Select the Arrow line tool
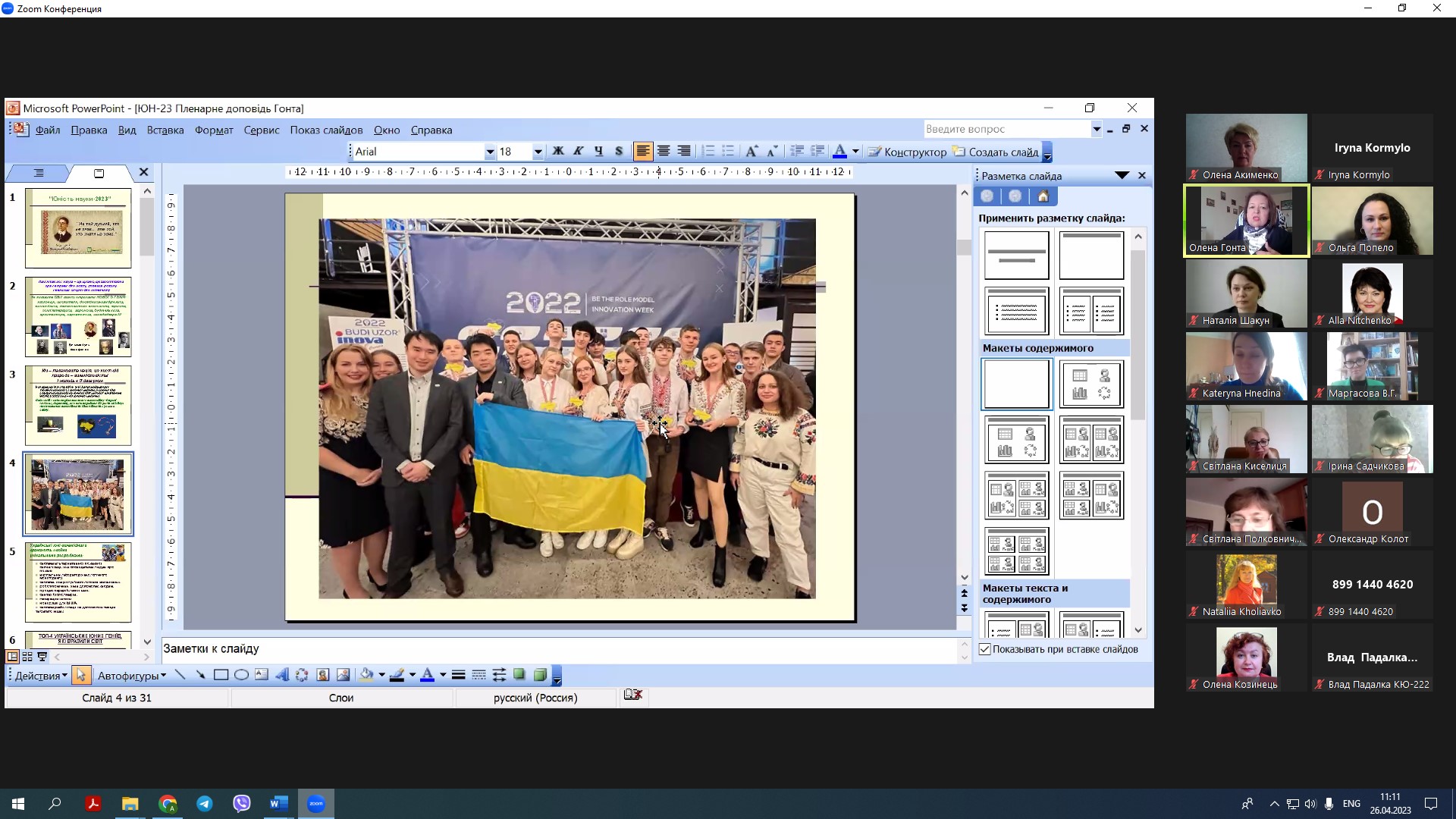This screenshot has width=1456, height=819. tap(200, 675)
